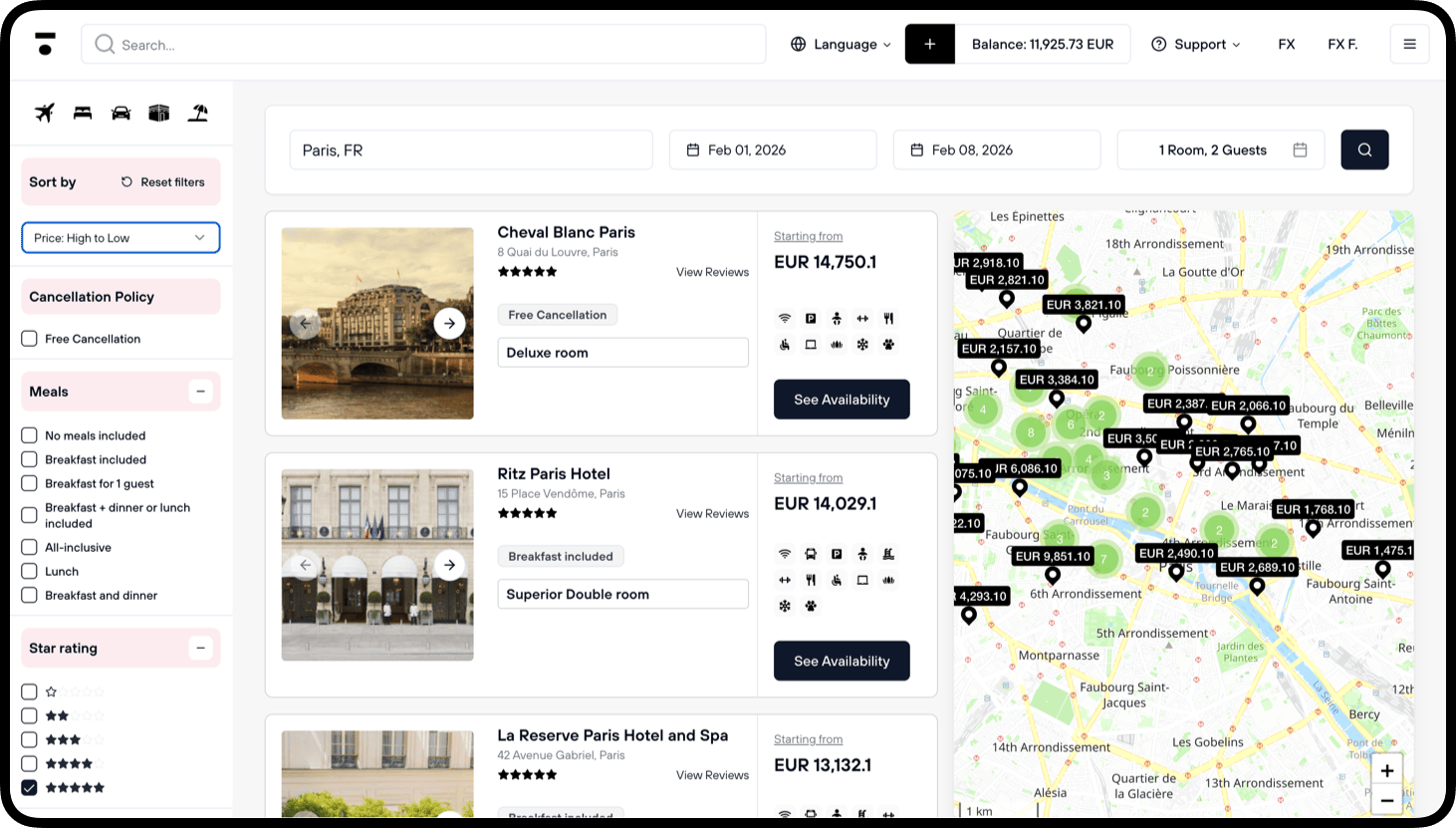This screenshot has width=1456, height=828.
Task: Open the hamburger menu
Action: point(1409,44)
